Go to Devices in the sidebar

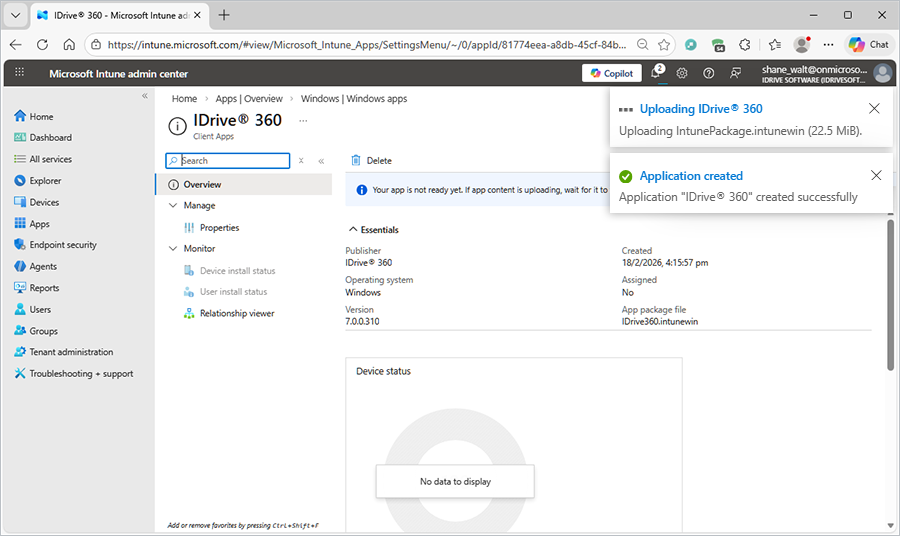coord(36,202)
